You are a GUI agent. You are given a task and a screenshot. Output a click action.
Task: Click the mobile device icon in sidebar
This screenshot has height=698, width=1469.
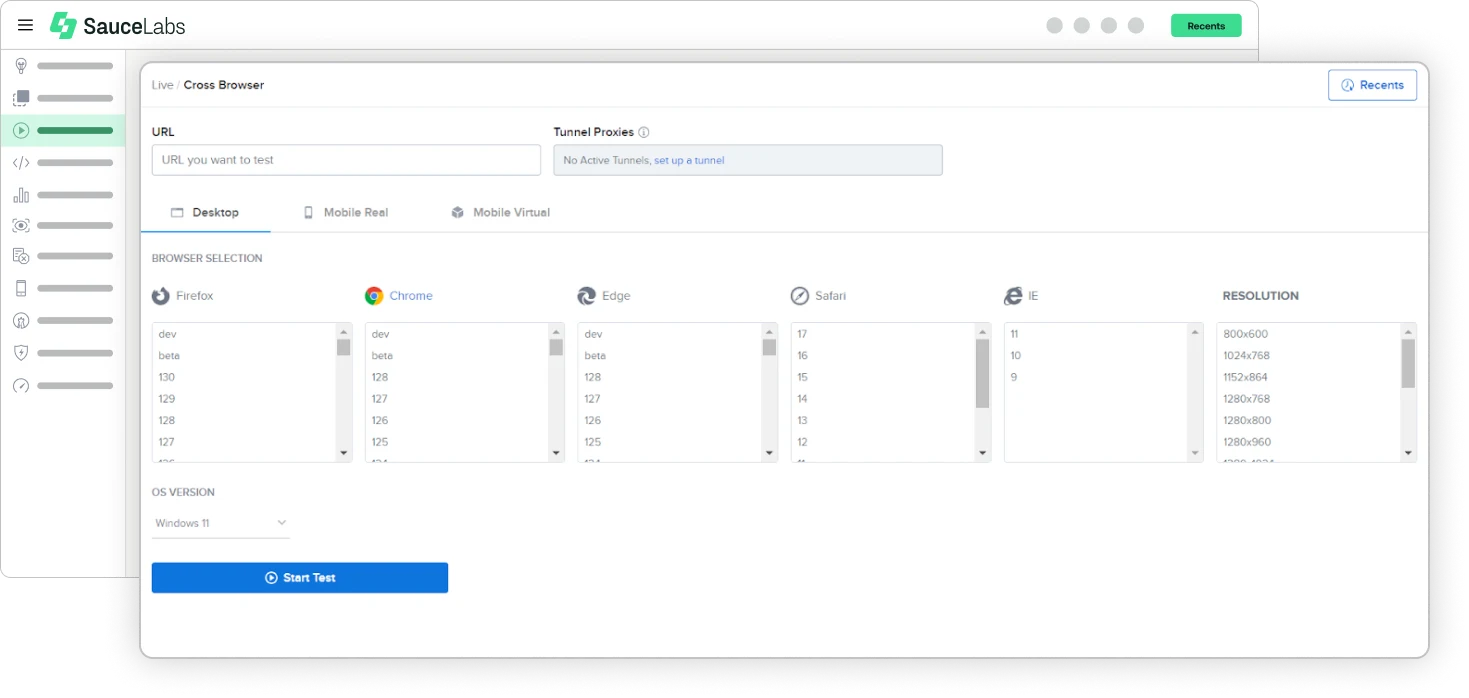pos(21,288)
